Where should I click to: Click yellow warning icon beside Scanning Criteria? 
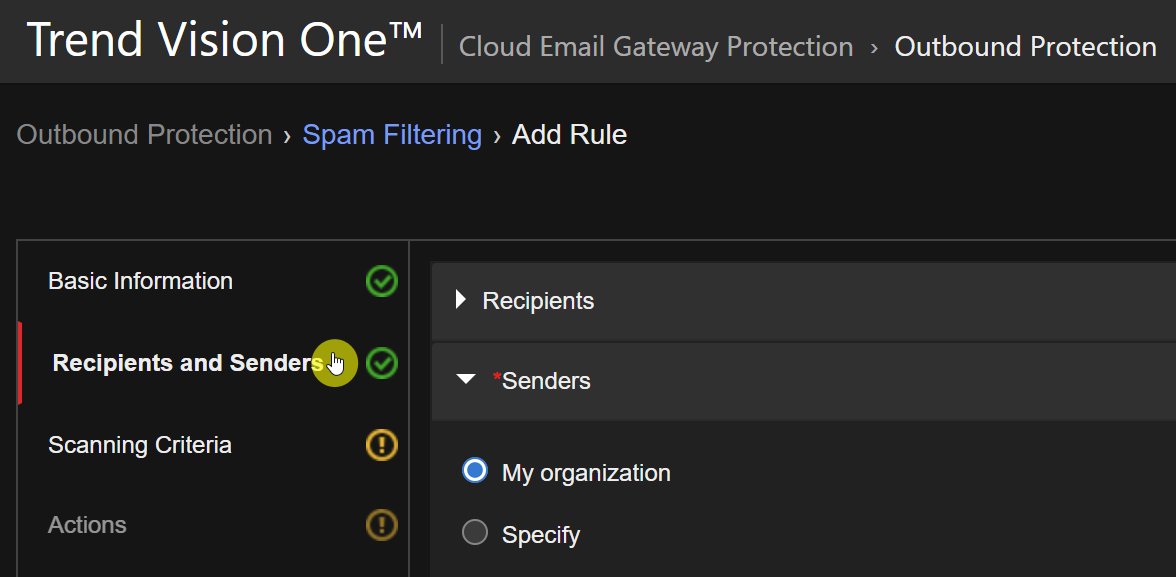[x=381, y=444]
